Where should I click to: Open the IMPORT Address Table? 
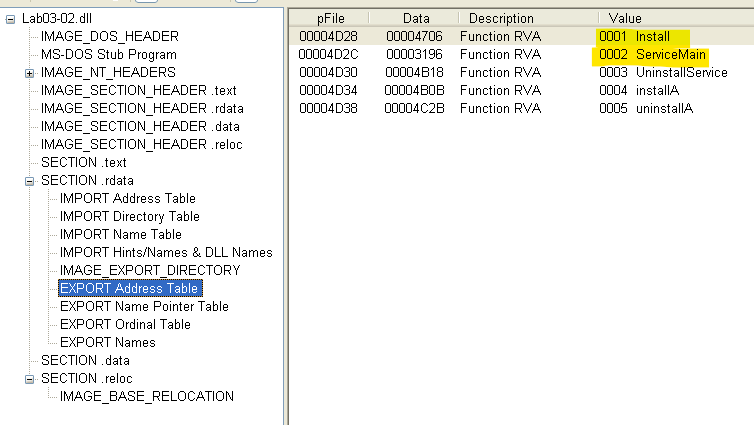click(x=127, y=199)
